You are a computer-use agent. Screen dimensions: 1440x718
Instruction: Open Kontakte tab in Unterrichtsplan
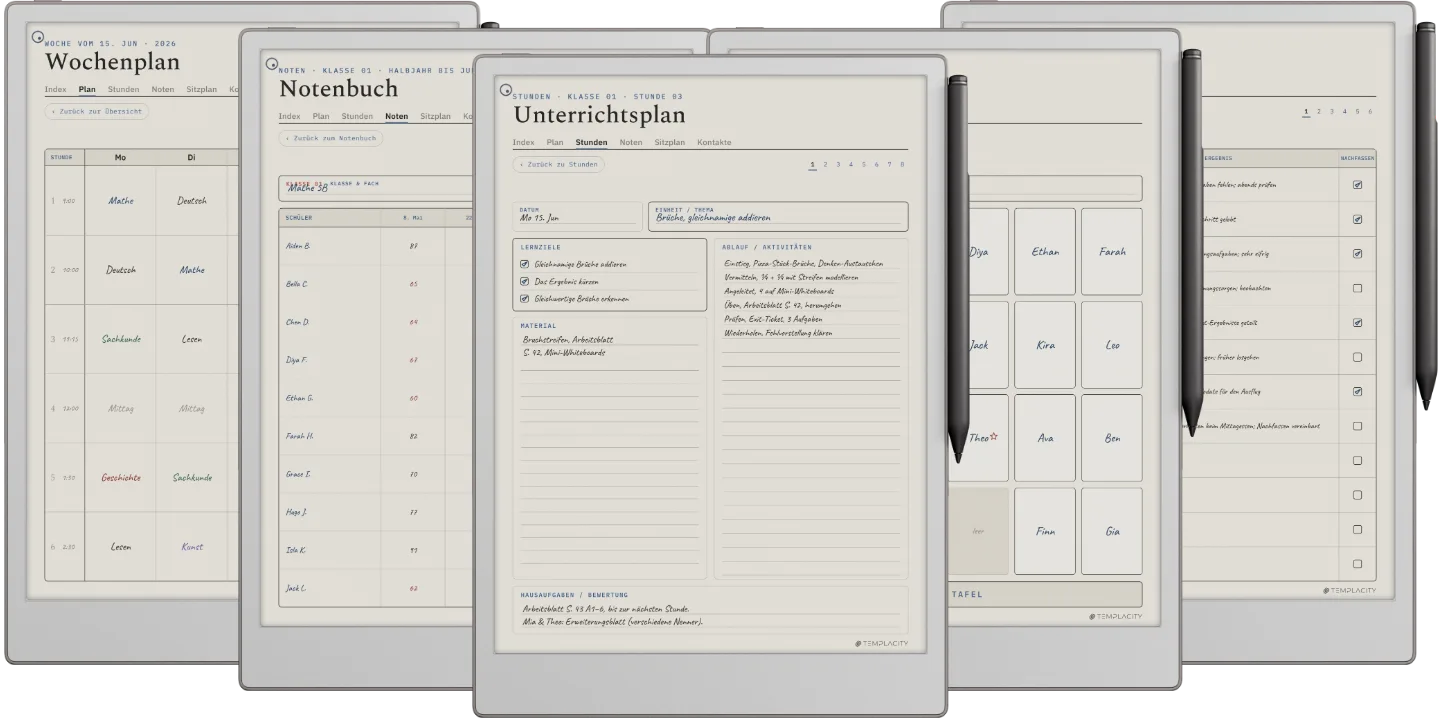click(x=714, y=142)
